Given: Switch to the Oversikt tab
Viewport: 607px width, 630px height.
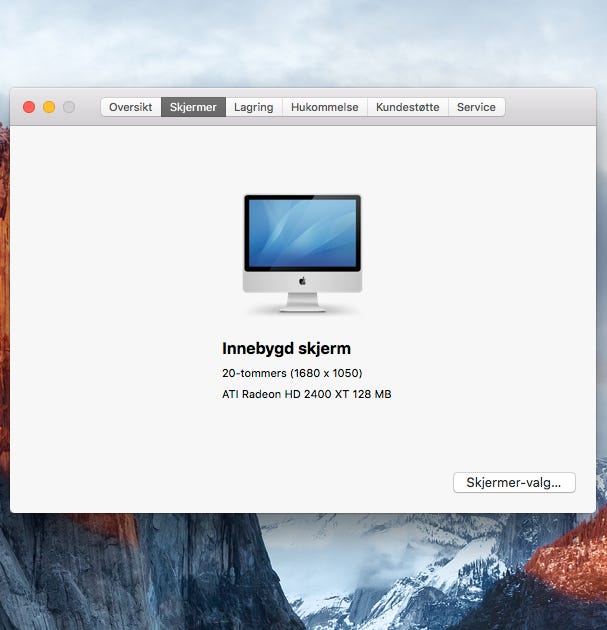Looking at the screenshot, I should click(131, 107).
